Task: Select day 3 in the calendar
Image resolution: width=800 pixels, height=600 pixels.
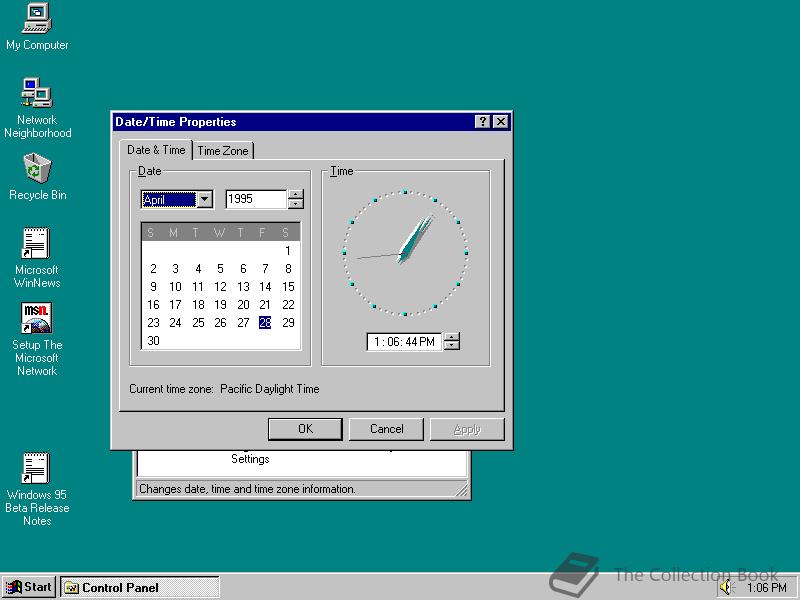Action: point(176,269)
